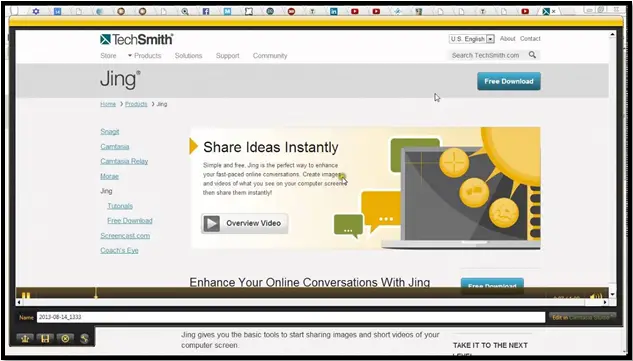The image size is (633, 361).
Task: Open the Support menu item
Action: point(228,56)
